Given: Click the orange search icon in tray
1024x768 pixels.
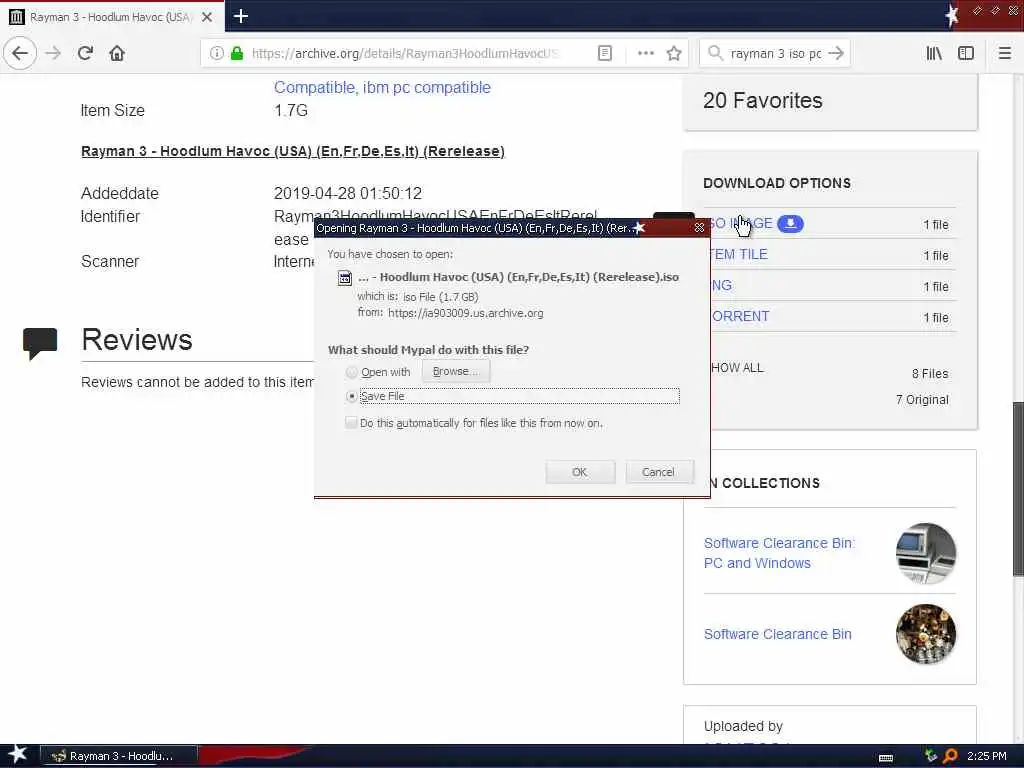Looking at the screenshot, I should coord(950,756).
